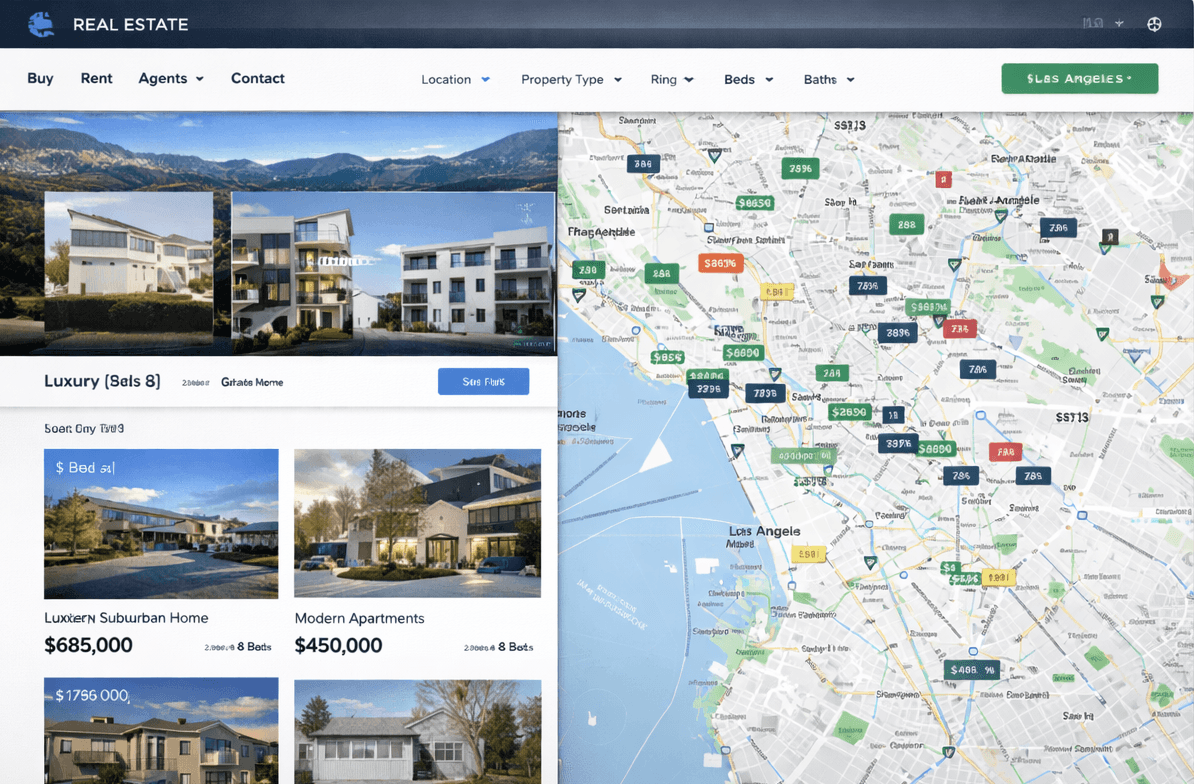Open the globe icon in the top bar
This screenshot has width=1194, height=784.
pyautogui.click(x=1154, y=24)
